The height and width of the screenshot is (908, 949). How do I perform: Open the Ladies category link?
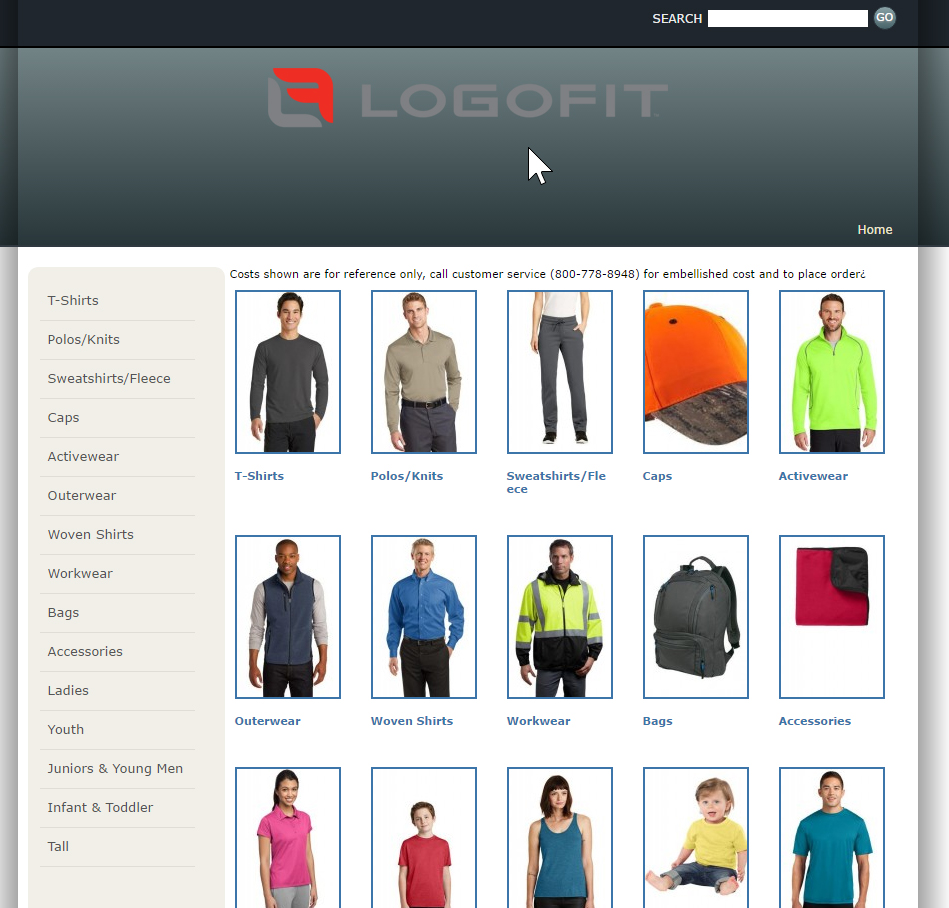point(67,690)
